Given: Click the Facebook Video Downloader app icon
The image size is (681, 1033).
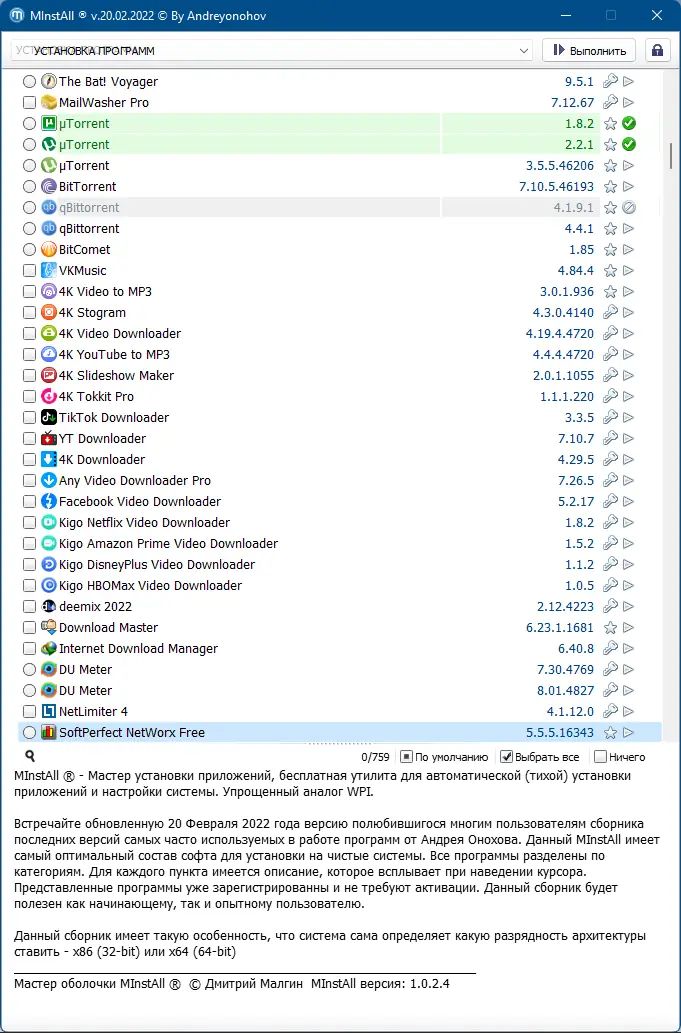Looking at the screenshot, I should pyautogui.click(x=49, y=501).
